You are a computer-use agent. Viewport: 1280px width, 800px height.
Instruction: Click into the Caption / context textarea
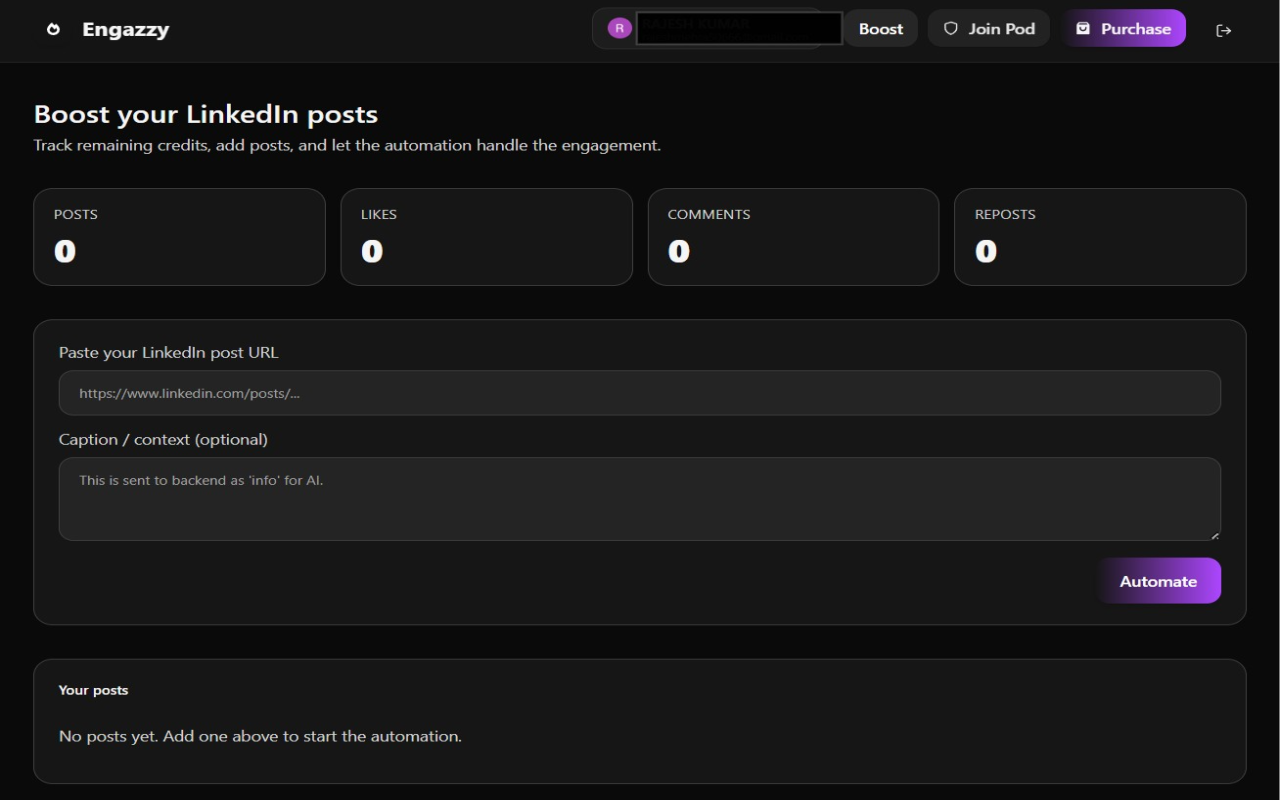point(640,499)
